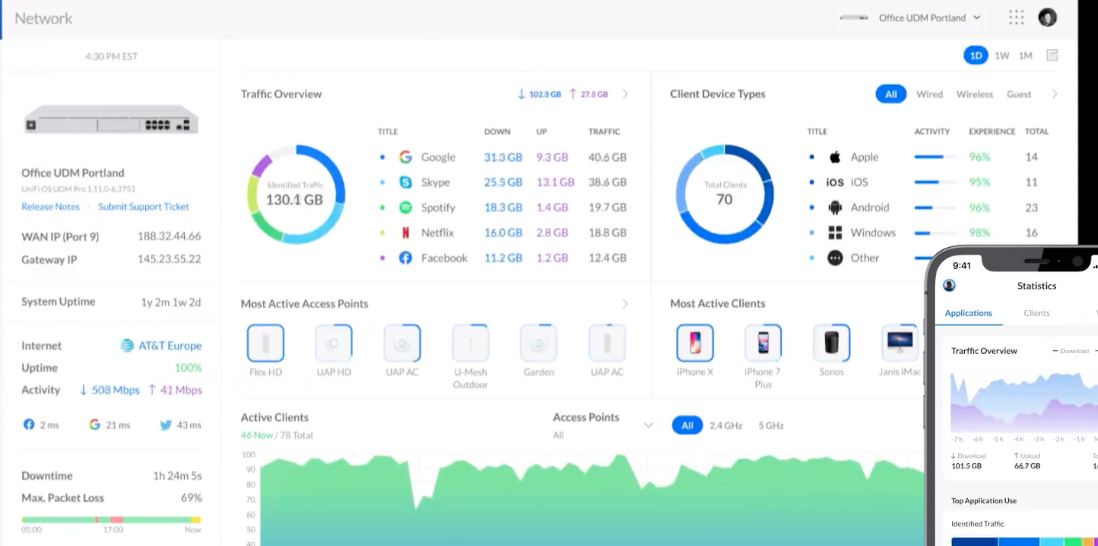
Task: Click the Apple activity bar
Action: pos(935,157)
